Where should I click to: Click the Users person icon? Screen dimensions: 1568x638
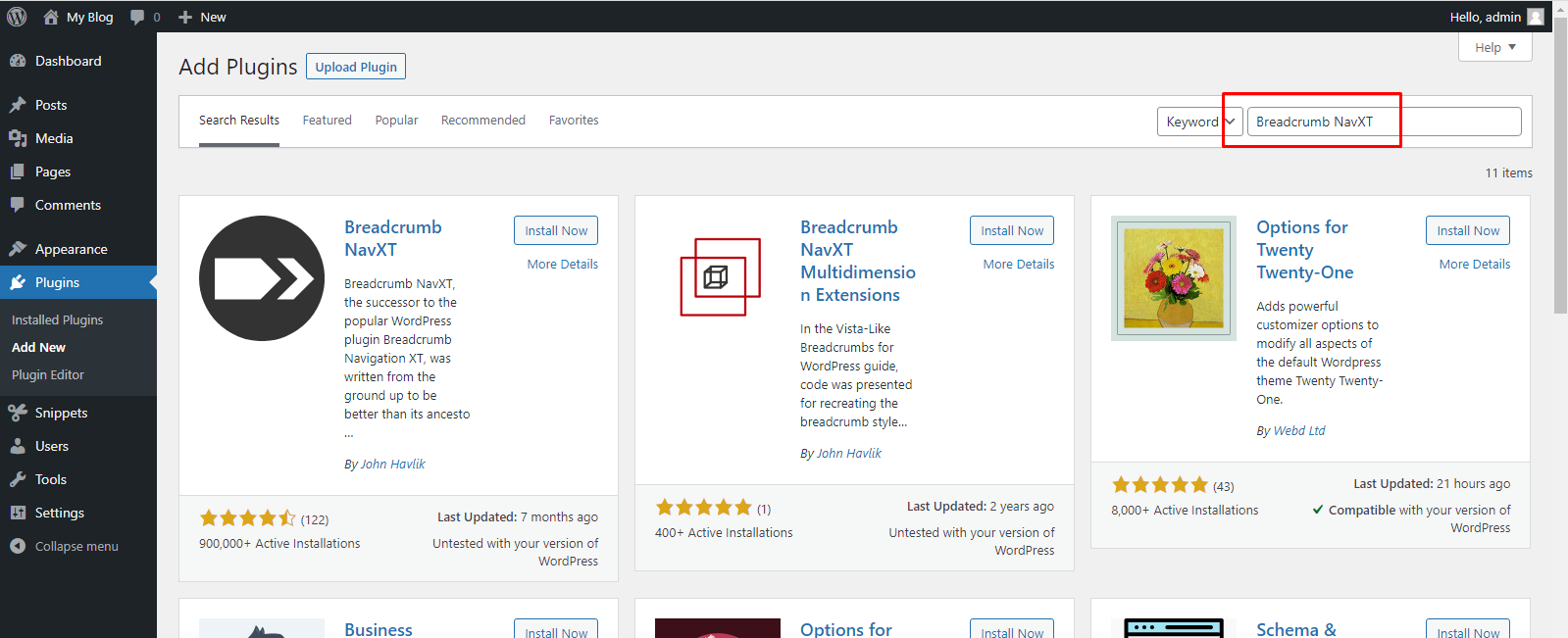[x=18, y=446]
